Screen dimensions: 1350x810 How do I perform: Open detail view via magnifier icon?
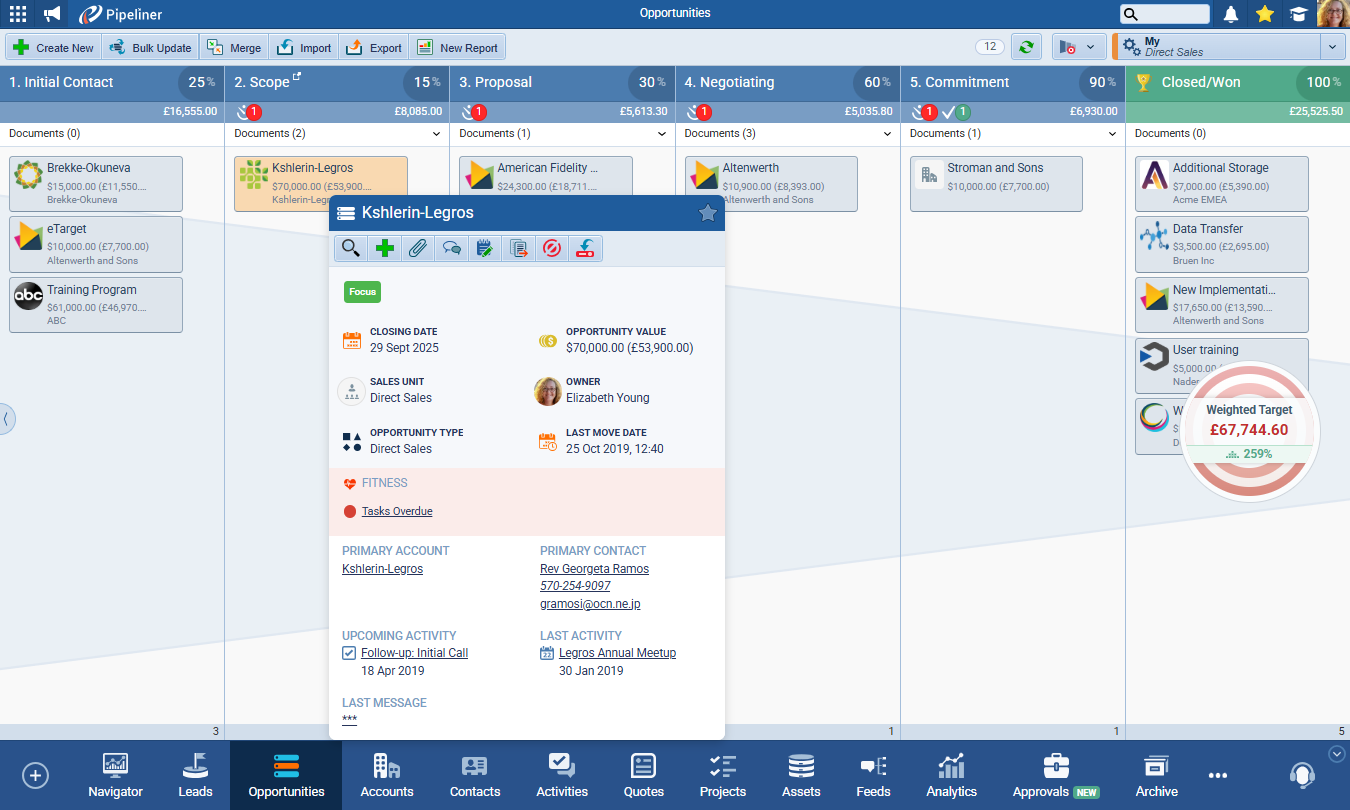click(350, 248)
